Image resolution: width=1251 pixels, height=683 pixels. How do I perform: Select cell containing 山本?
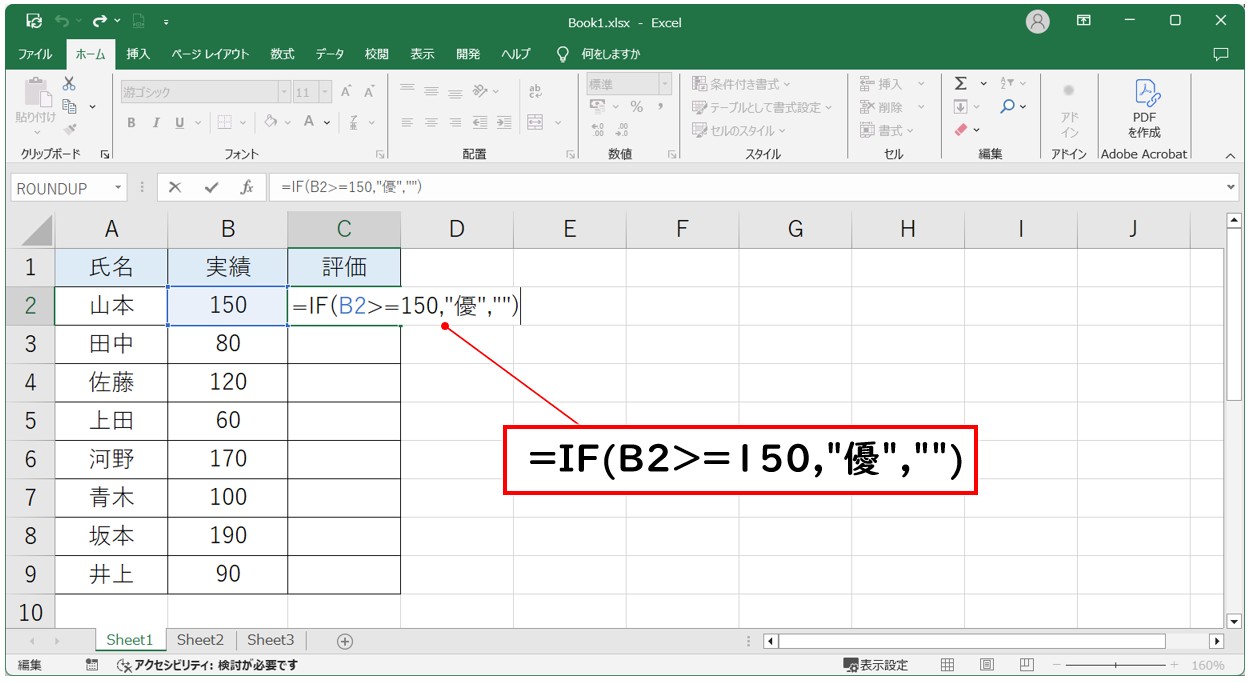coord(111,306)
